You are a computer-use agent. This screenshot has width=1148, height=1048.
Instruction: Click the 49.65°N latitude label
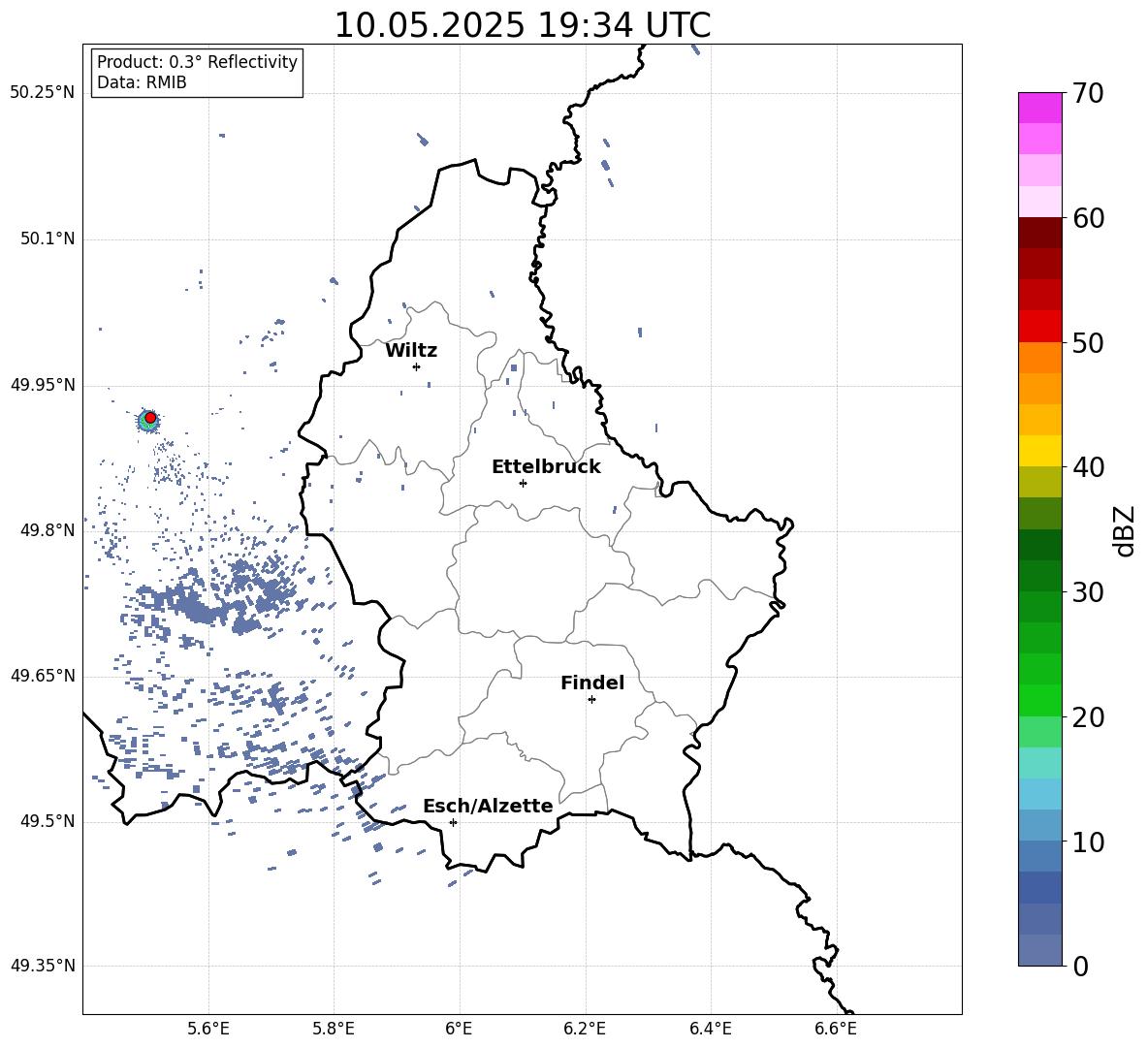[x=43, y=676]
